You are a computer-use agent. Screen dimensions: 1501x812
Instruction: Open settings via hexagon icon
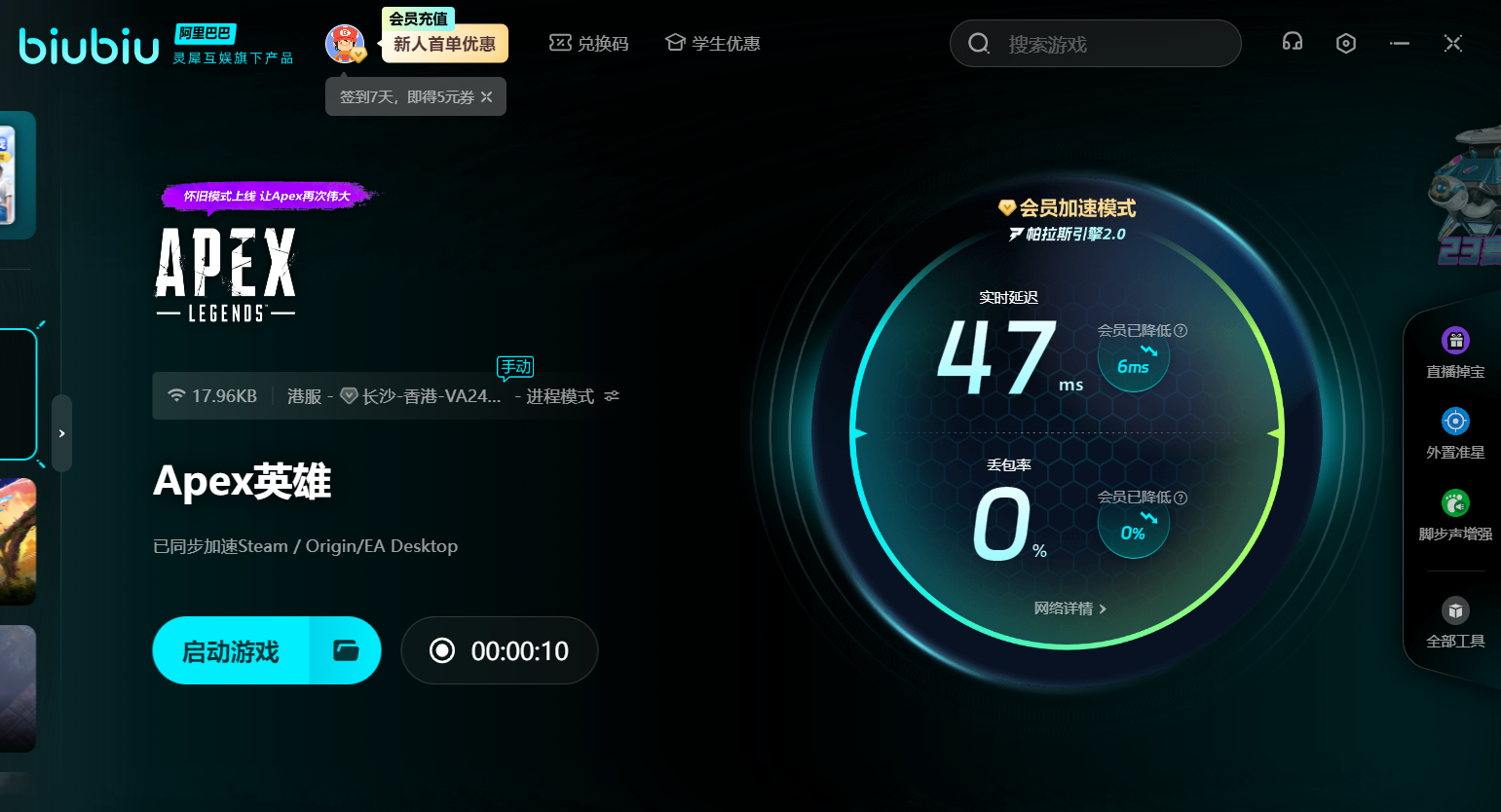click(1346, 43)
